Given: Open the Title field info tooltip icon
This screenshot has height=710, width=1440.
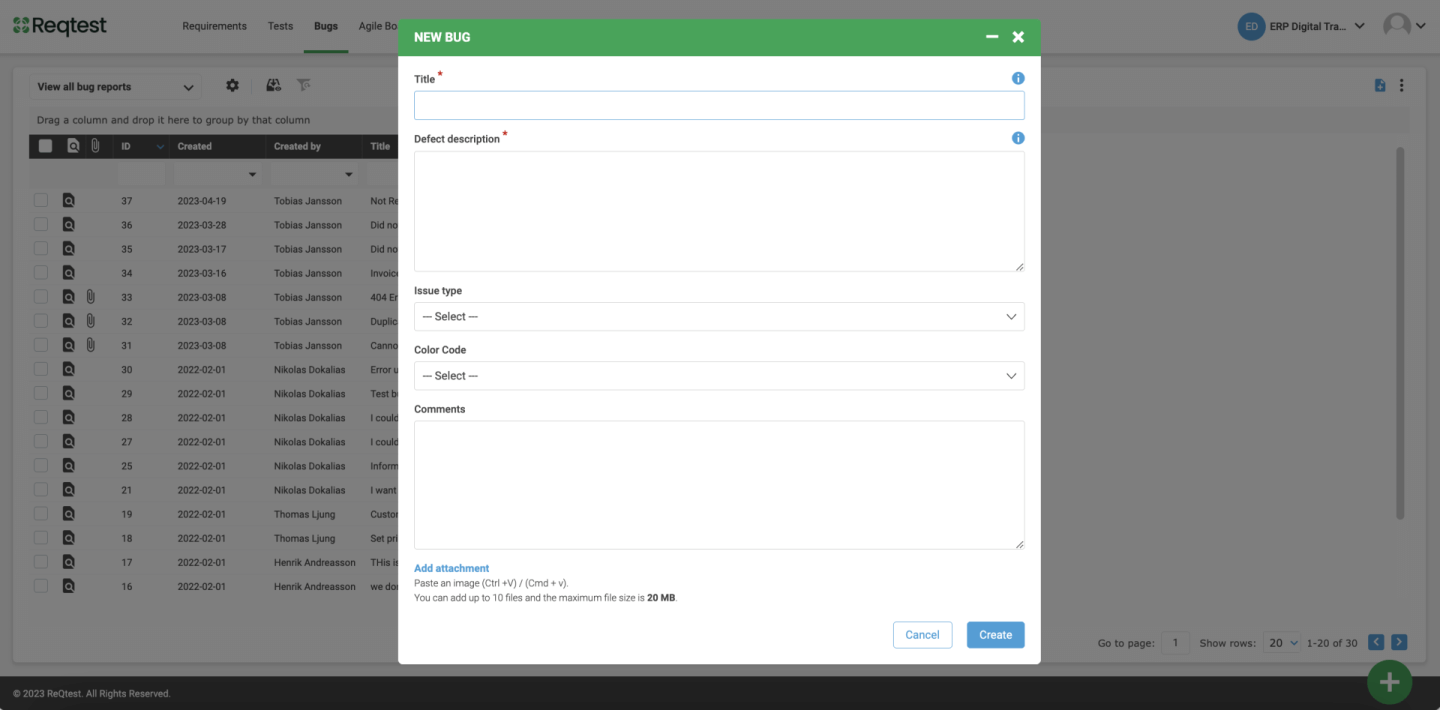Looking at the screenshot, I should click(x=1017, y=77).
